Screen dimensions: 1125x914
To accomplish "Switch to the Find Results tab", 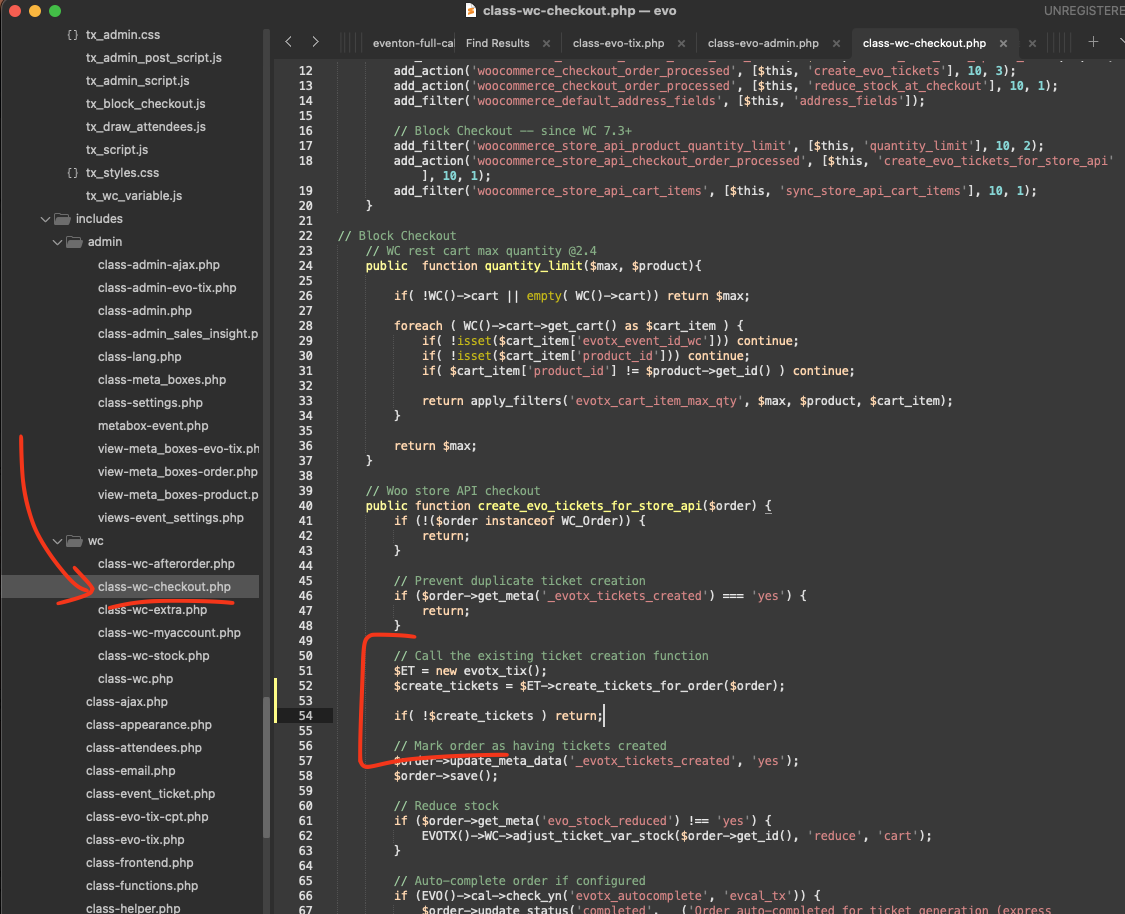I will coord(497,43).
